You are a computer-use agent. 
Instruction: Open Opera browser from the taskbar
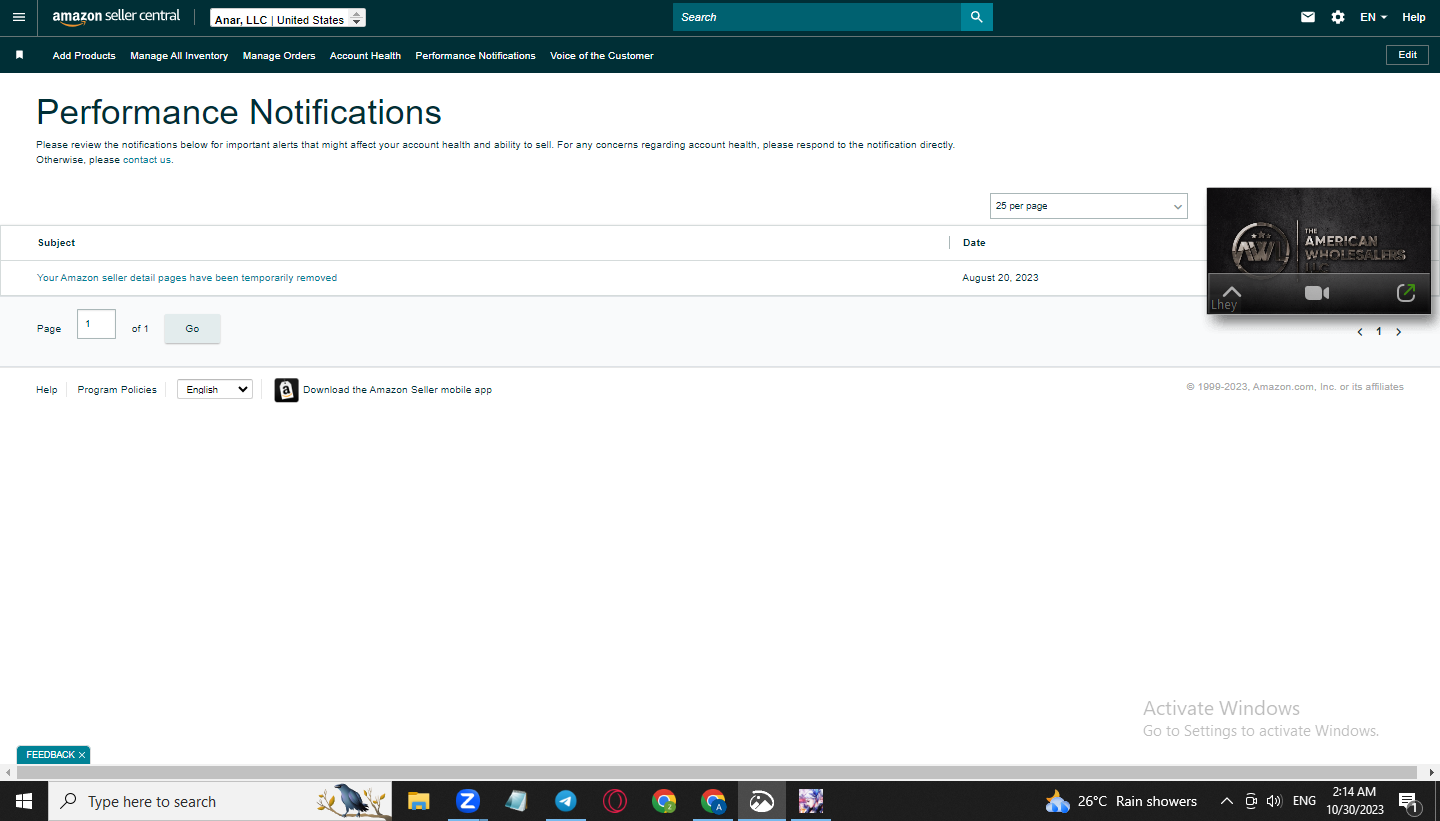614,801
